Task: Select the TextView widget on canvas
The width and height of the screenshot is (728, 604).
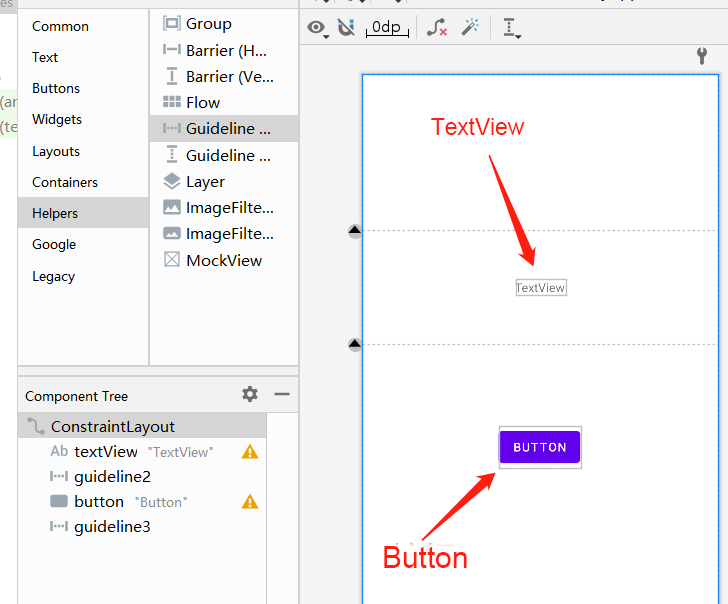Action: coord(541,288)
